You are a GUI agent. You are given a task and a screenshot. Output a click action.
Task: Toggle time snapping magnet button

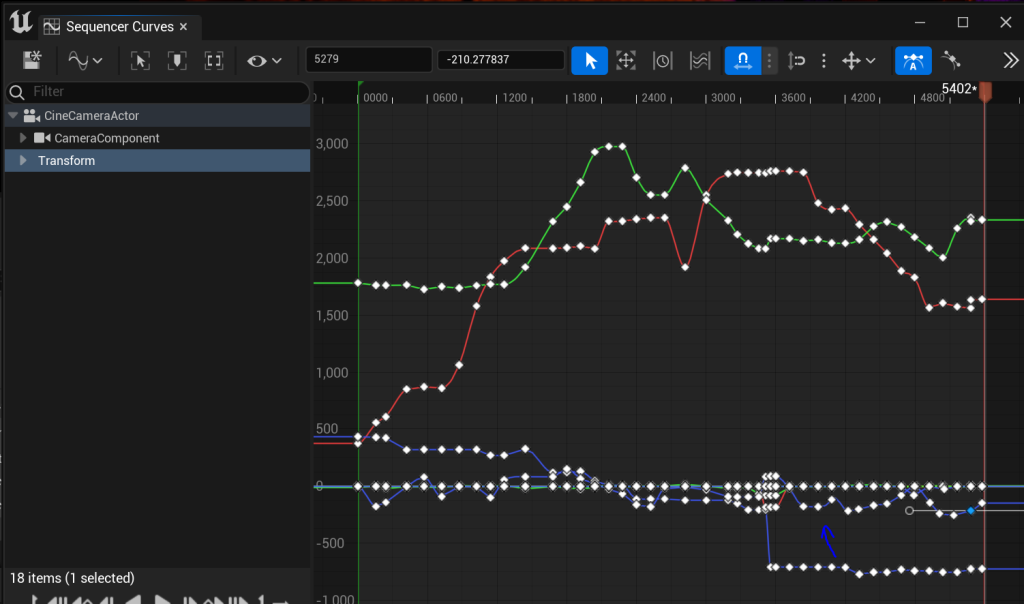[742, 60]
